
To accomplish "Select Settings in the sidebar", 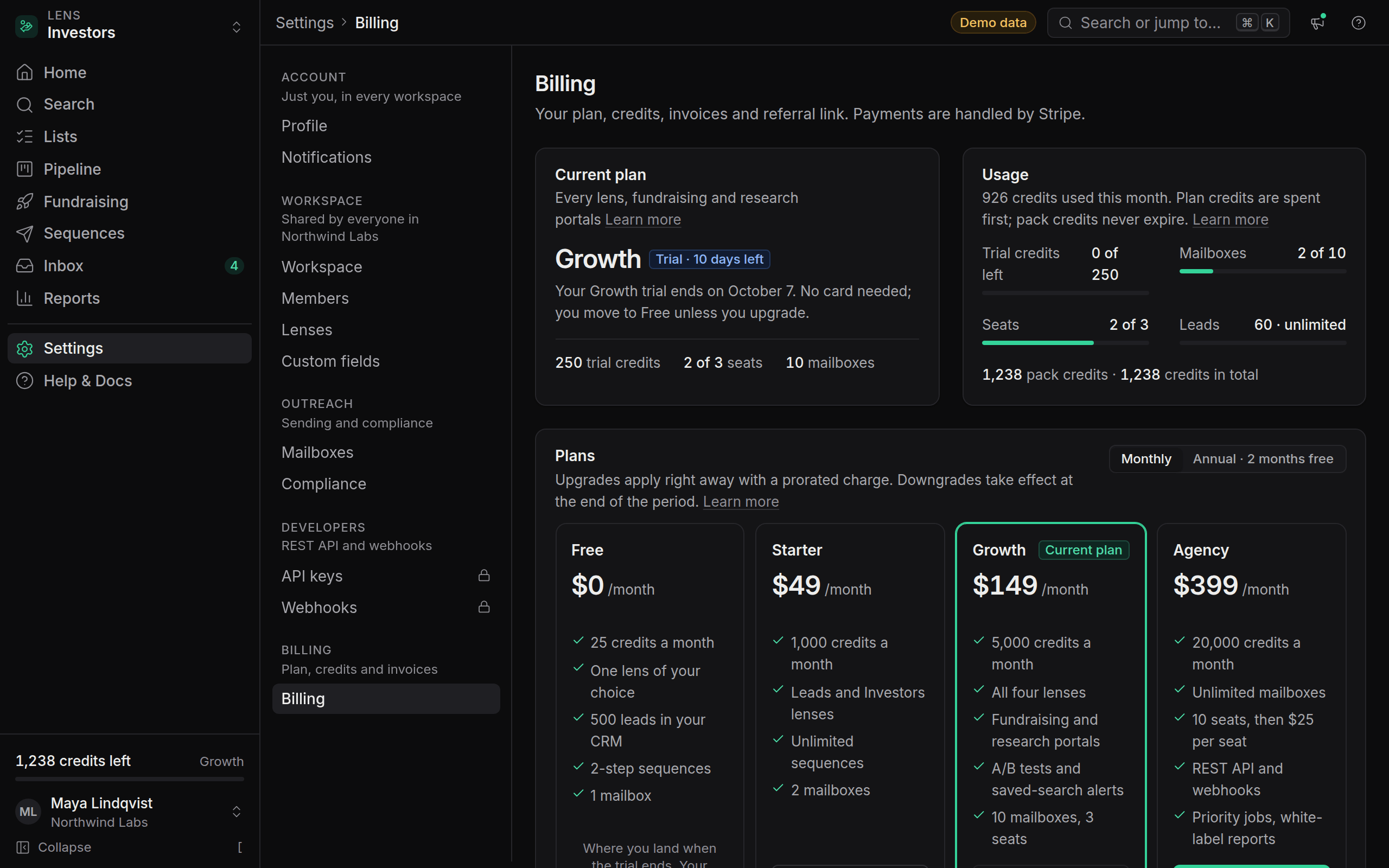I will click(130, 348).
